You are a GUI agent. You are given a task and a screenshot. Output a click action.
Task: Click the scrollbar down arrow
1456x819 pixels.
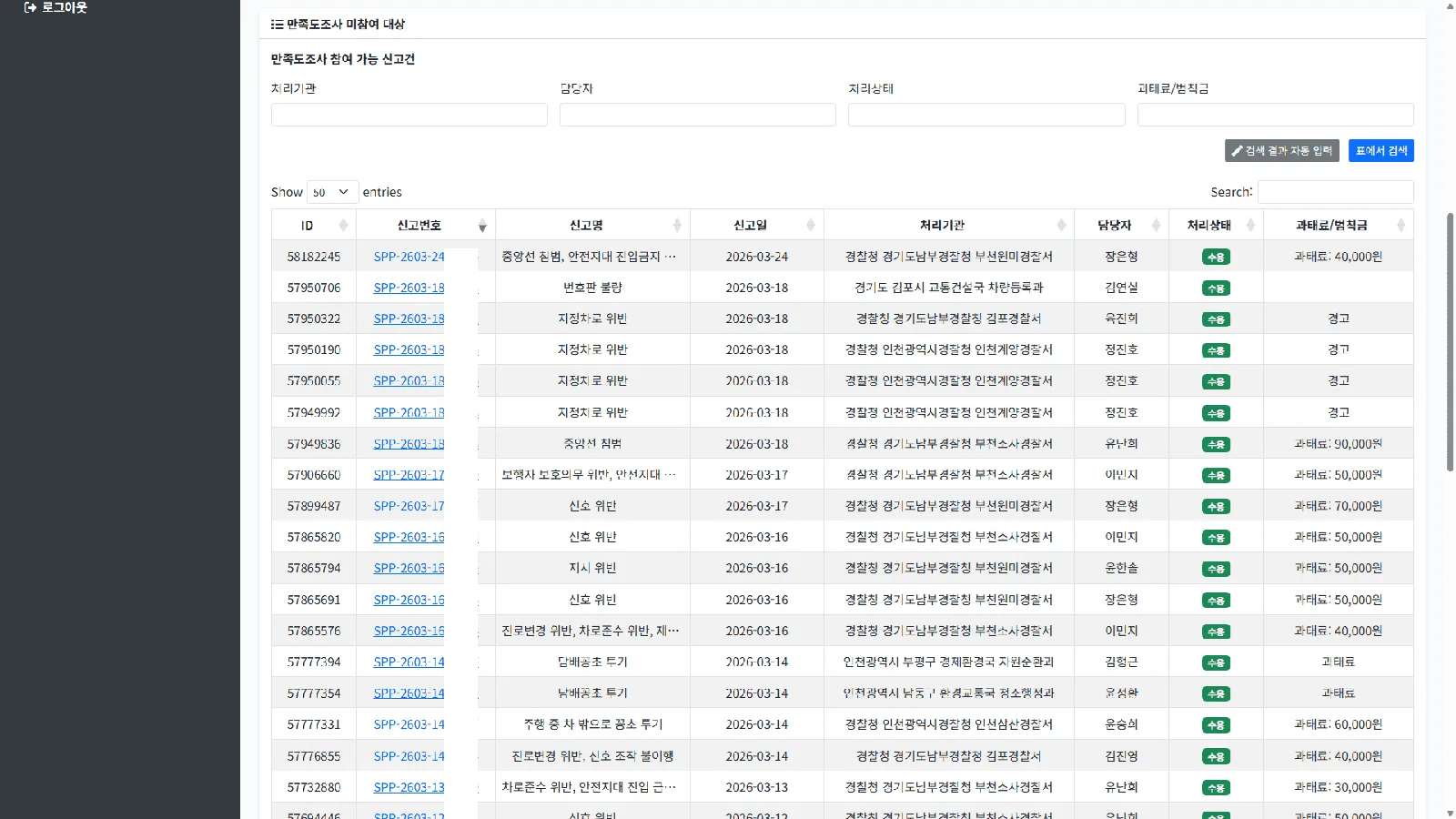pyautogui.click(x=1450, y=813)
